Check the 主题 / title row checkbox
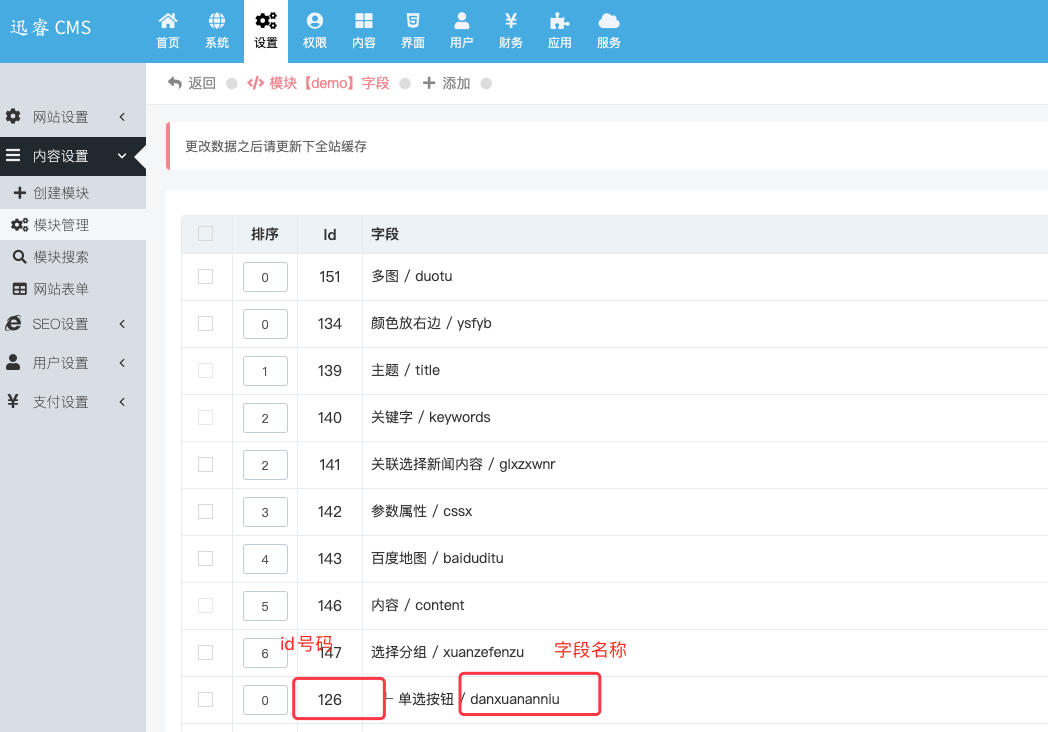Viewport: 1048px width, 732px height. pyautogui.click(x=205, y=370)
